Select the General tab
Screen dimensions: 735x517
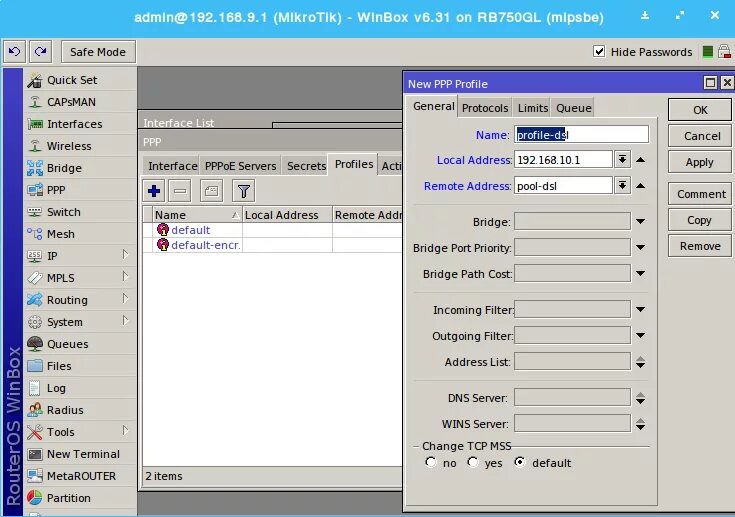coord(434,106)
